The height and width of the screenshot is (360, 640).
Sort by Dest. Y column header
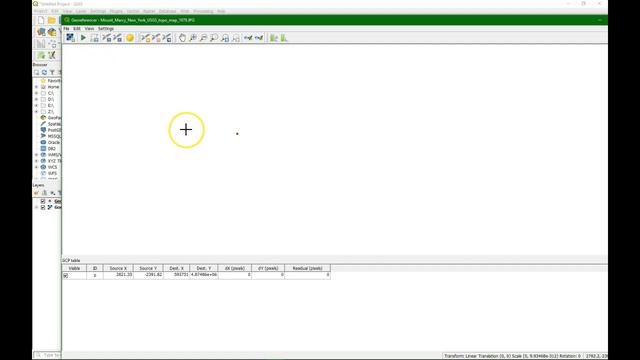(204, 268)
